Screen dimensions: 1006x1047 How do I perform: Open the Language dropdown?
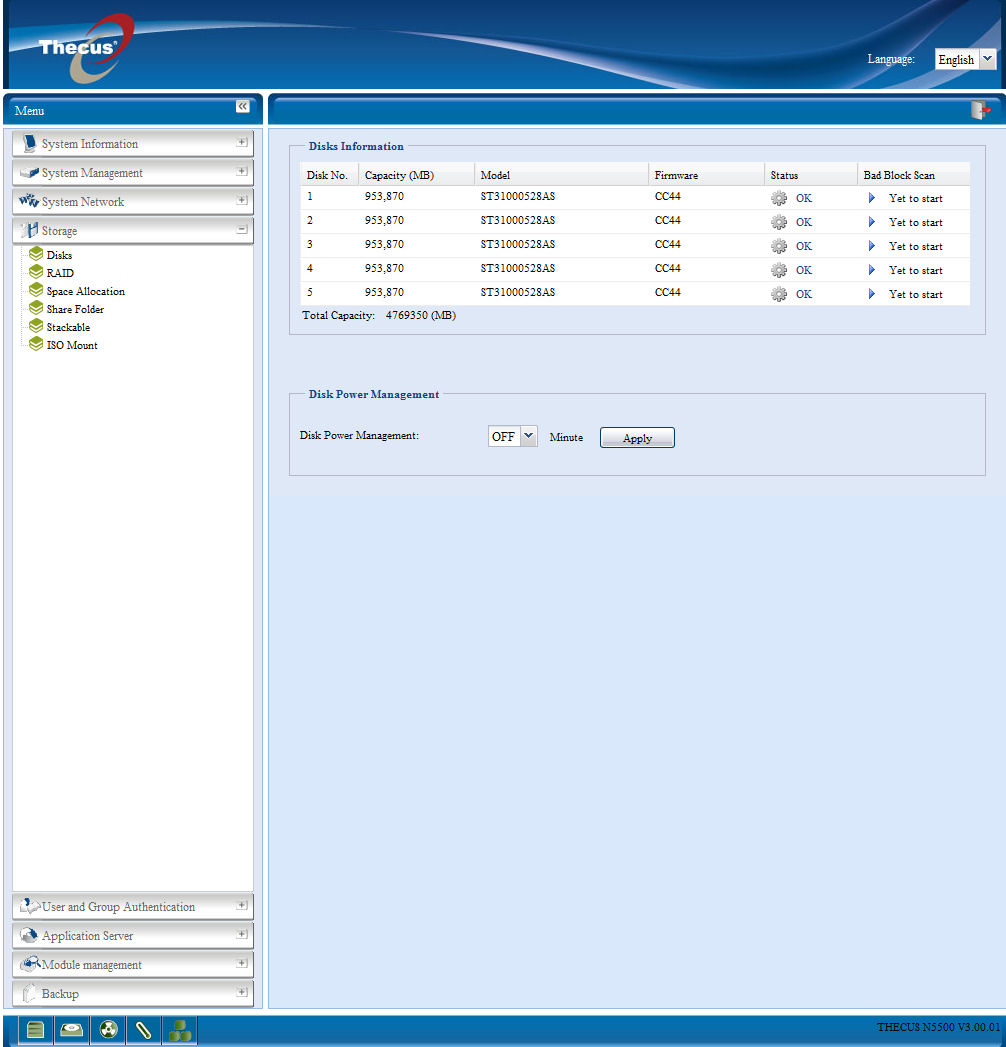[988, 59]
